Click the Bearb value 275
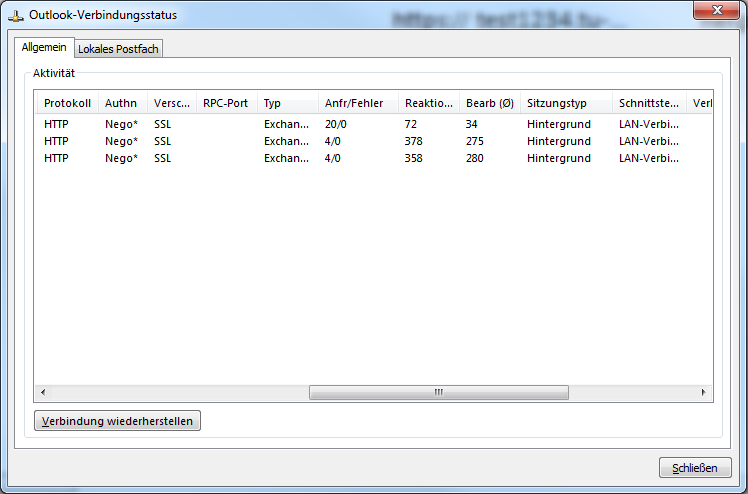The width and height of the screenshot is (748, 494). tap(475, 141)
